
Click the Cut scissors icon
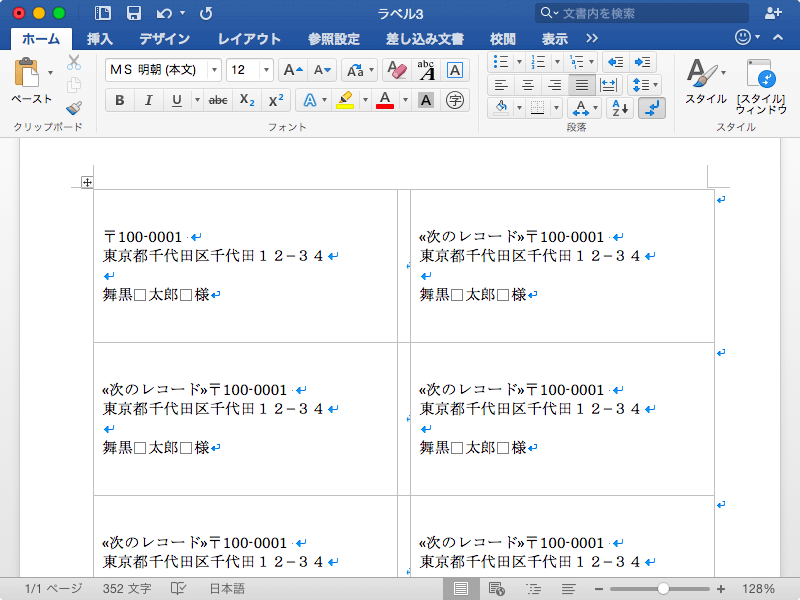pyautogui.click(x=74, y=62)
